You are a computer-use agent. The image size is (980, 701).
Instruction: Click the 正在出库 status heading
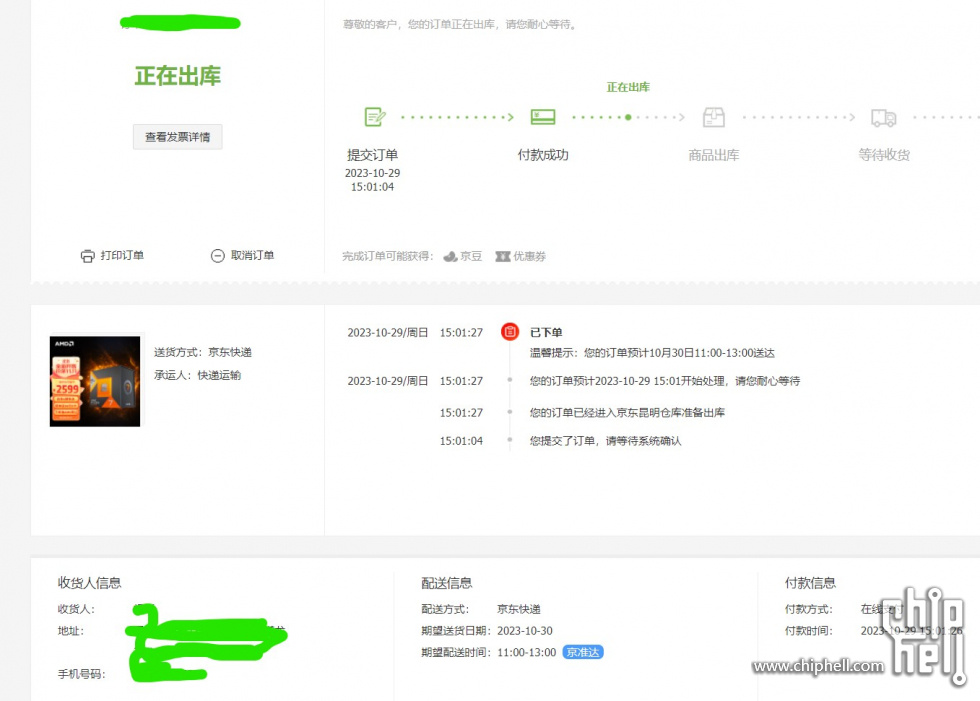(x=178, y=76)
